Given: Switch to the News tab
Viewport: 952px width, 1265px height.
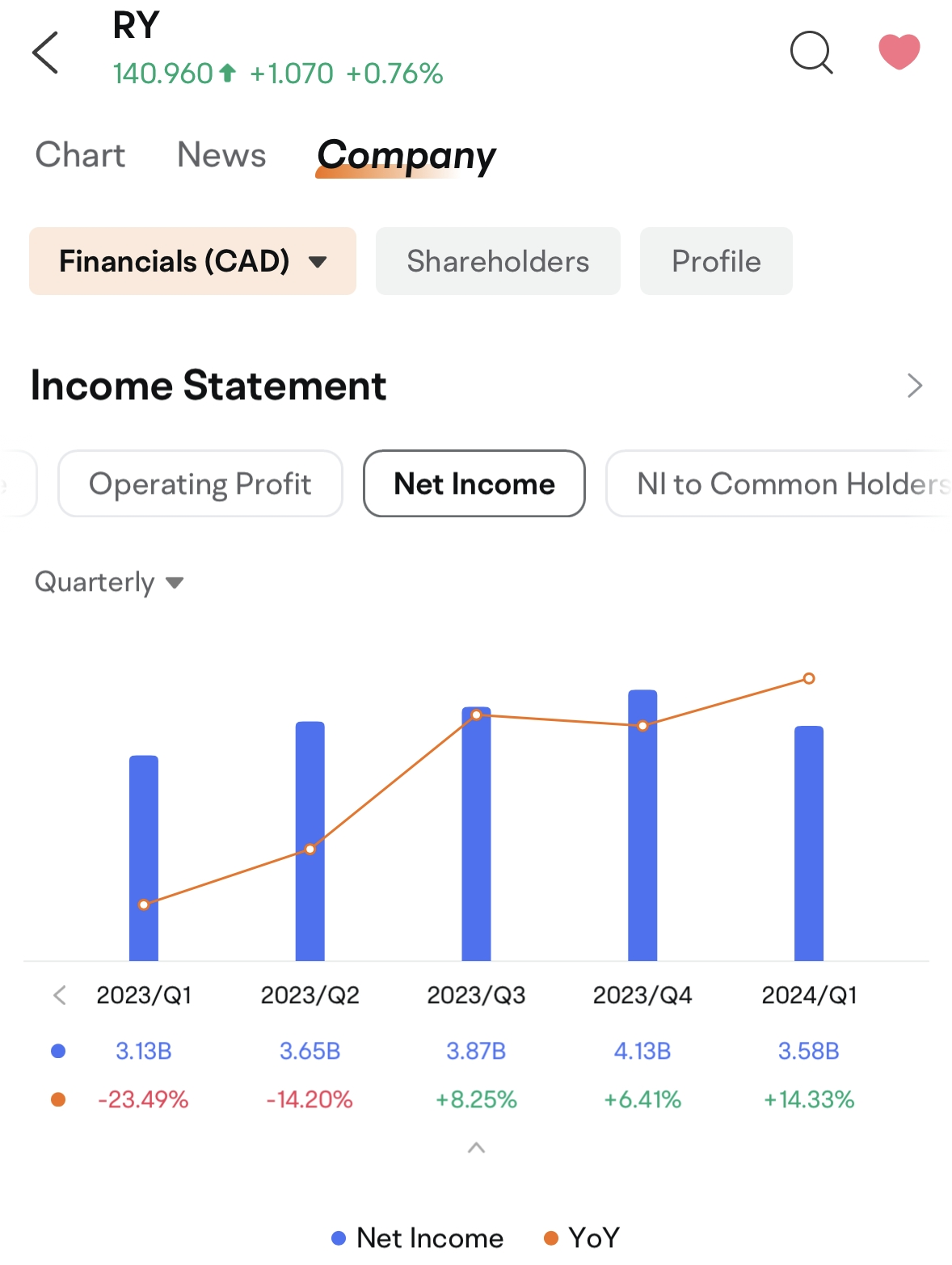Looking at the screenshot, I should coord(221,155).
